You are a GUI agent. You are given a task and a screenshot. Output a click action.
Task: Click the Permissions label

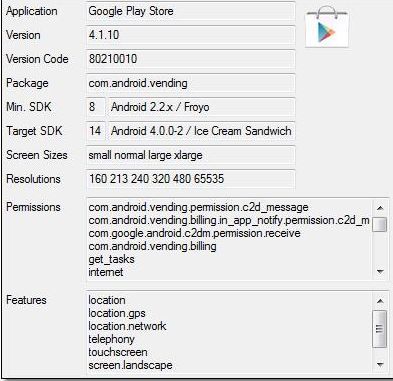pos(33,207)
